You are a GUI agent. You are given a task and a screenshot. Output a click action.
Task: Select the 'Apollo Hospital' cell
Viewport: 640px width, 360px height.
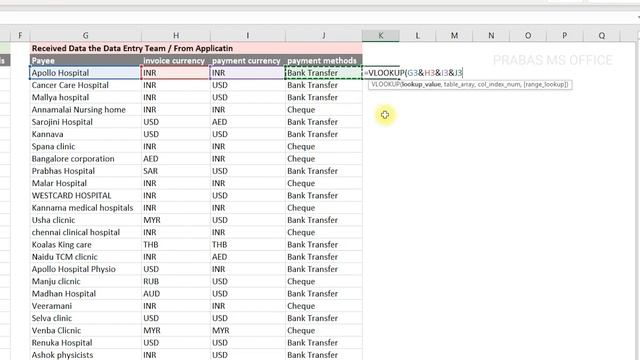85,73
